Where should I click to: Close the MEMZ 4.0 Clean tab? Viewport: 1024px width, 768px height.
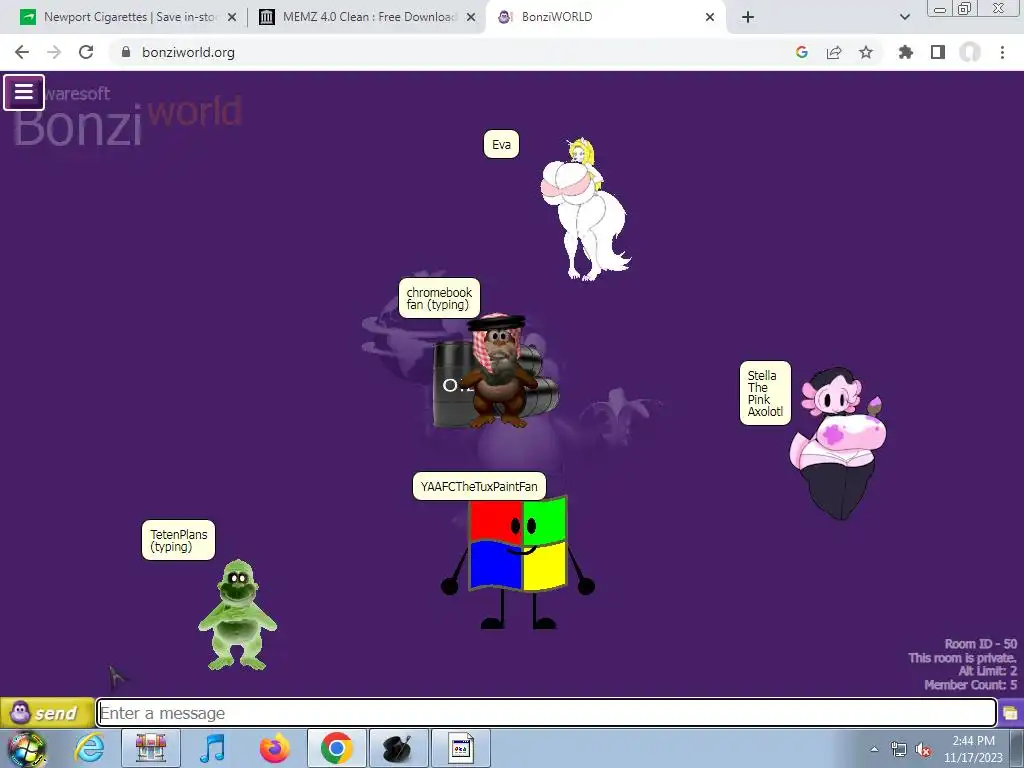(x=470, y=18)
